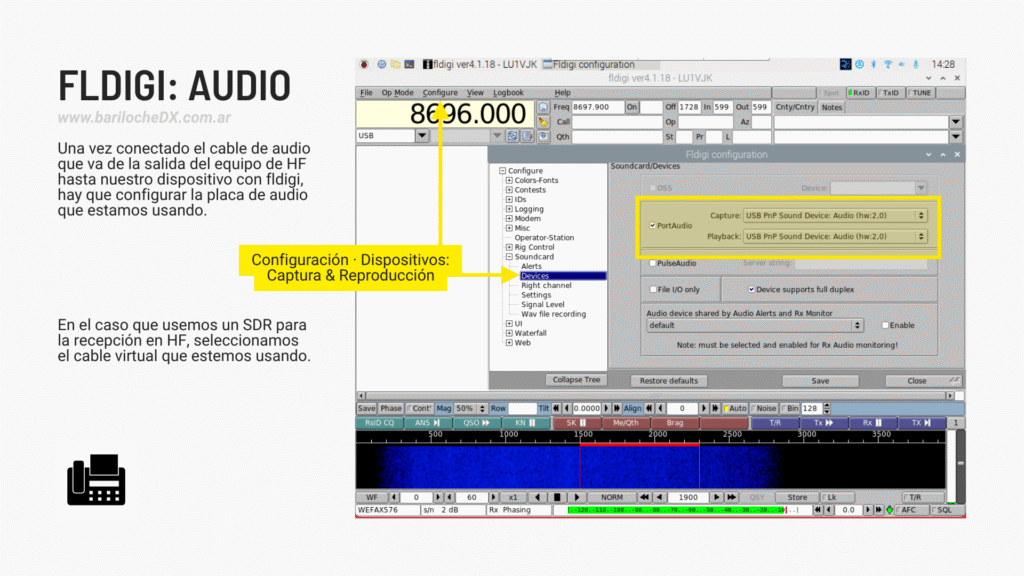This screenshot has height=576, width=1024.
Task: Click the RsID CQ macro button
Action: pos(379,423)
